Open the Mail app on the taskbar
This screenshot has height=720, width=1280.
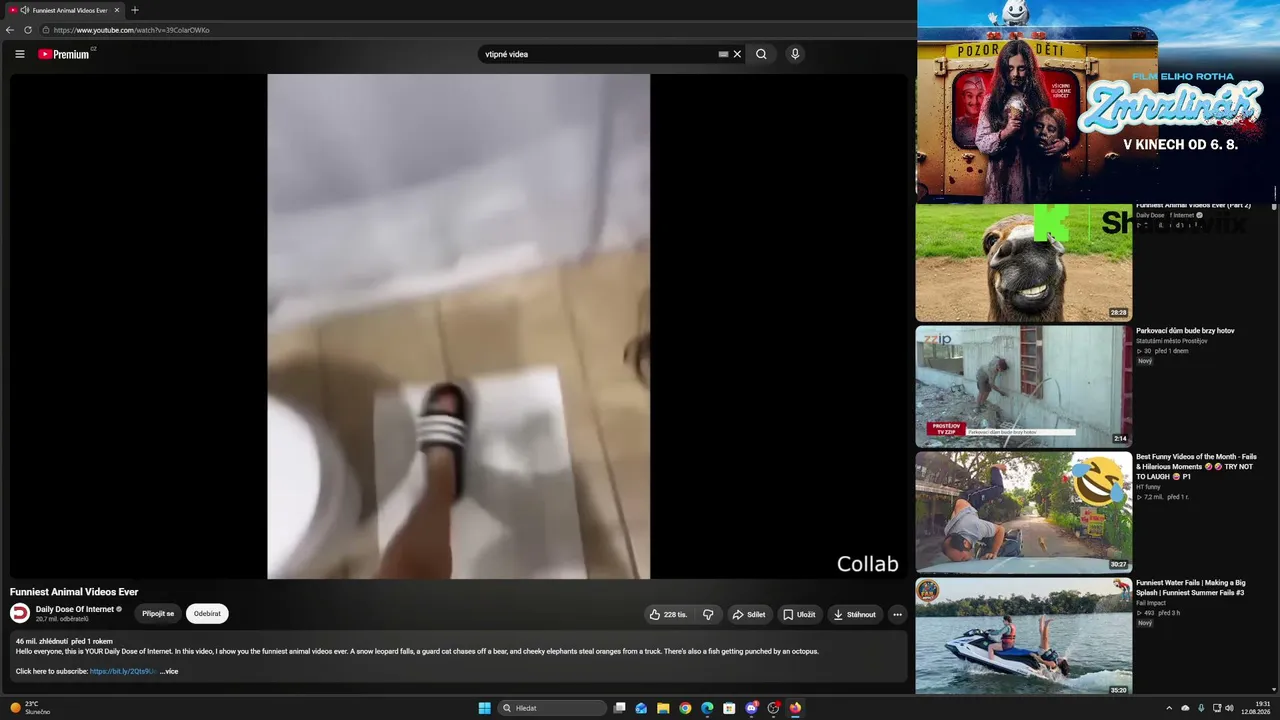click(641, 708)
